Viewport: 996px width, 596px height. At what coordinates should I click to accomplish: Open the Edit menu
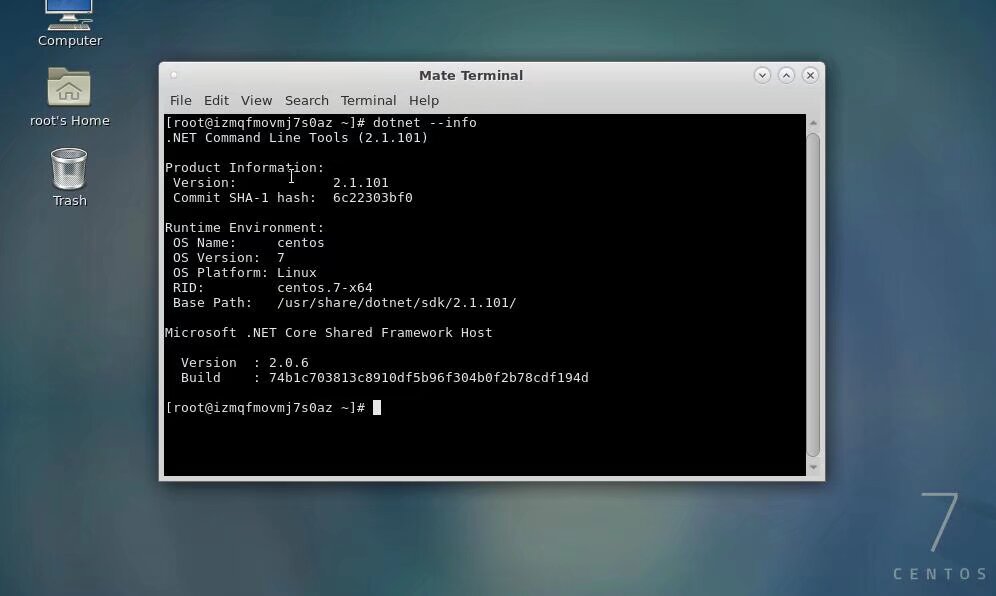[216, 101]
